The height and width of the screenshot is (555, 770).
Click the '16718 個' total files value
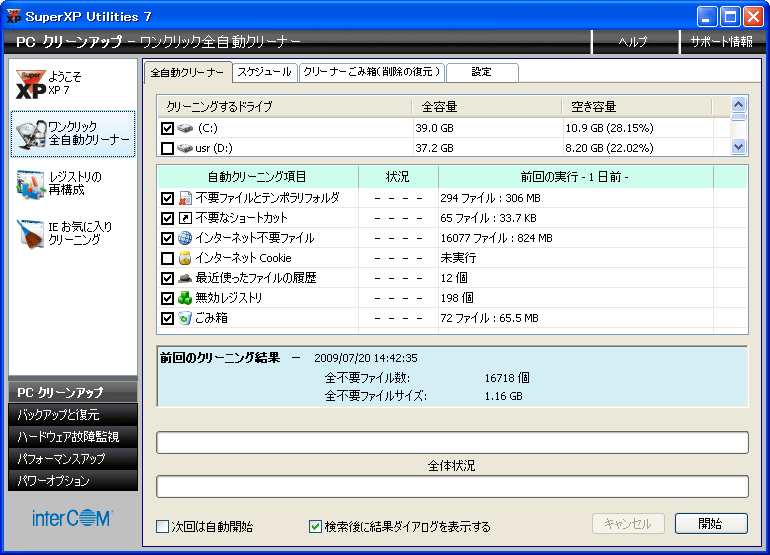pyautogui.click(x=507, y=378)
